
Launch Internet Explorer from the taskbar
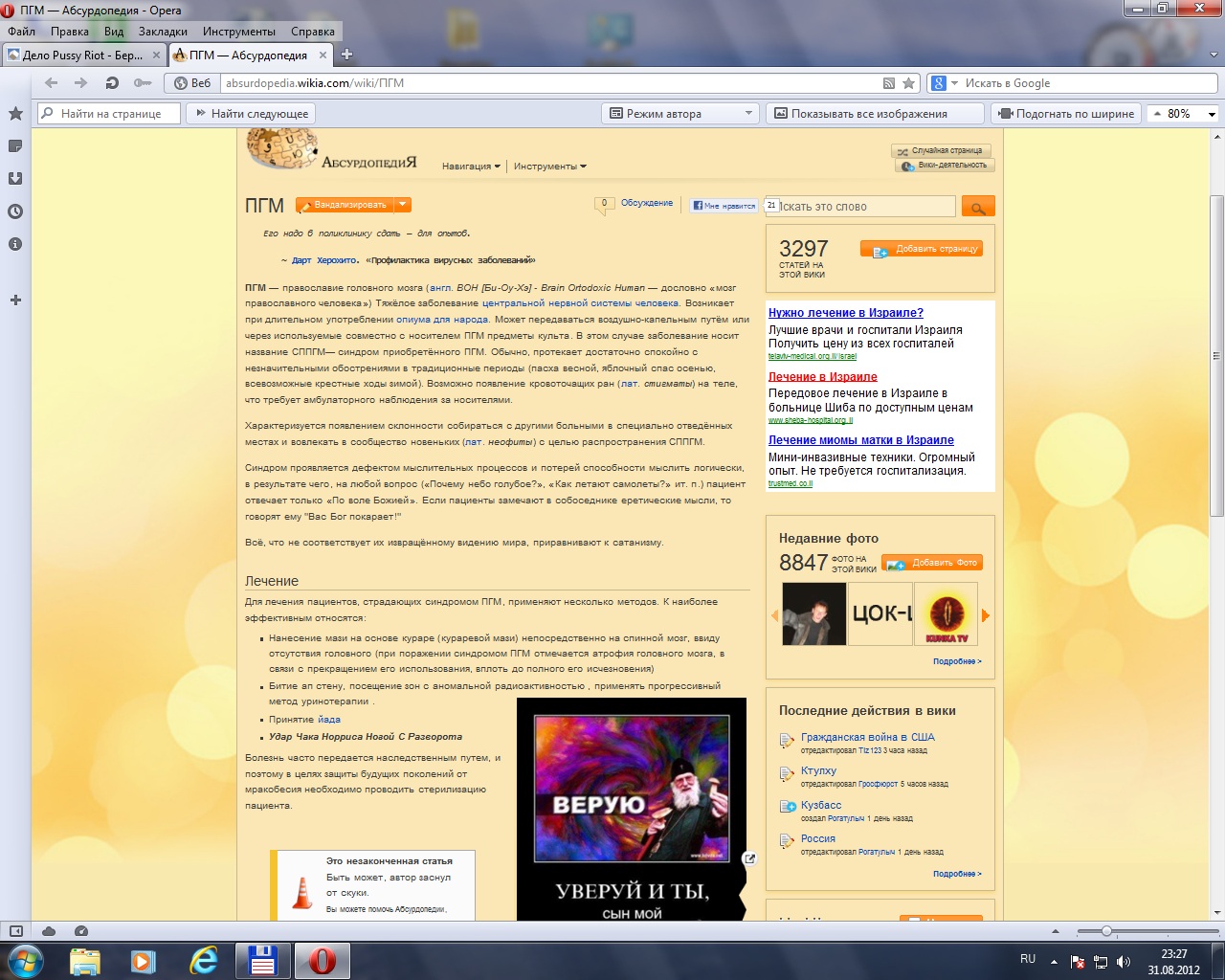tap(203, 960)
